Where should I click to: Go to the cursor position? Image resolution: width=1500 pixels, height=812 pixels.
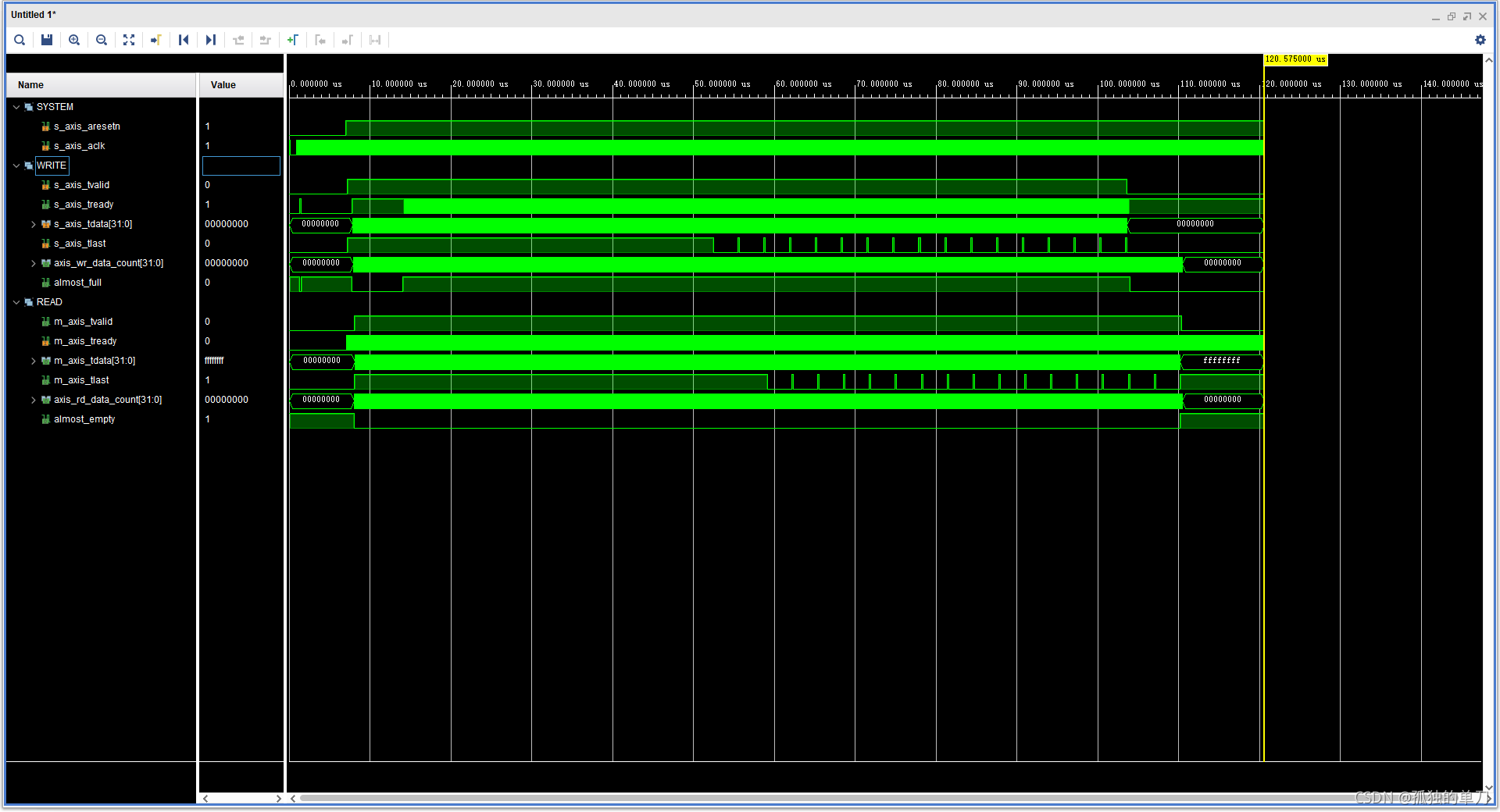pyautogui.click(x=156, y=40)
